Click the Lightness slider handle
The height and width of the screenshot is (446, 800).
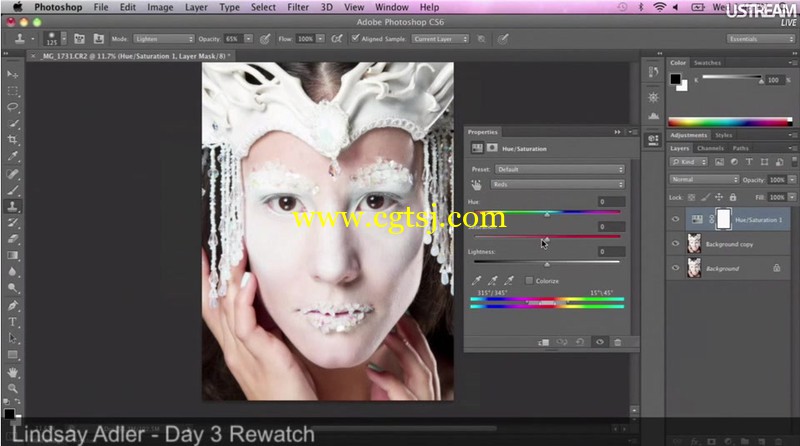[547, 264]
